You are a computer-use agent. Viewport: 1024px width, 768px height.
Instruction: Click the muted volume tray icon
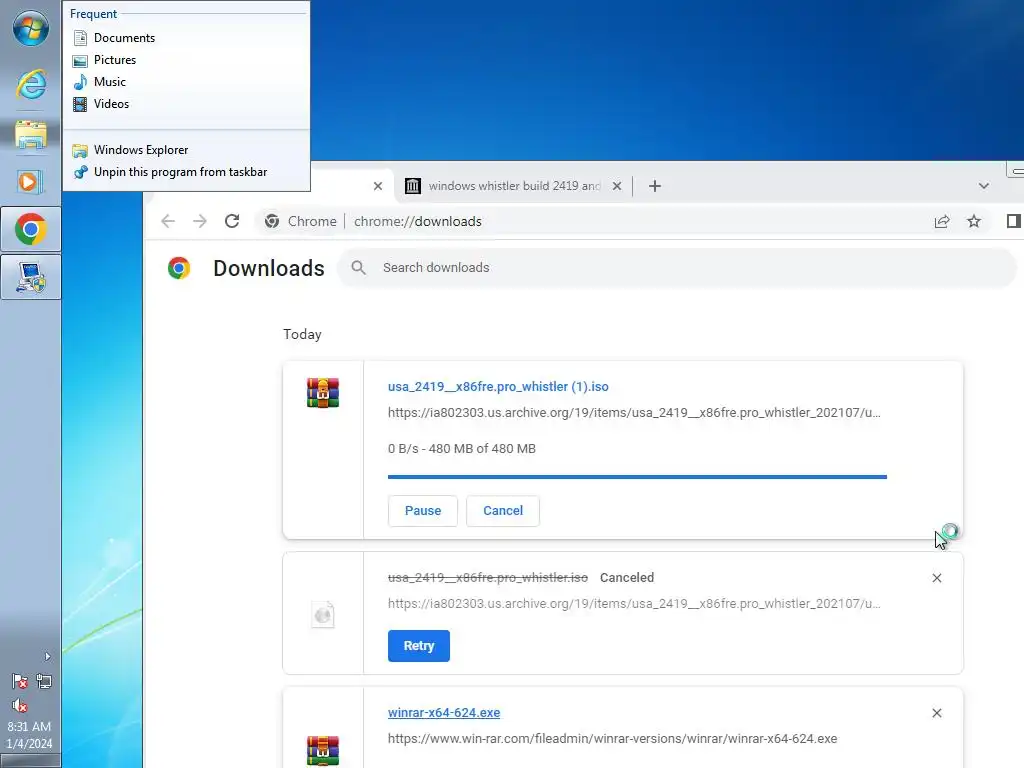click(x=20, y=705)
